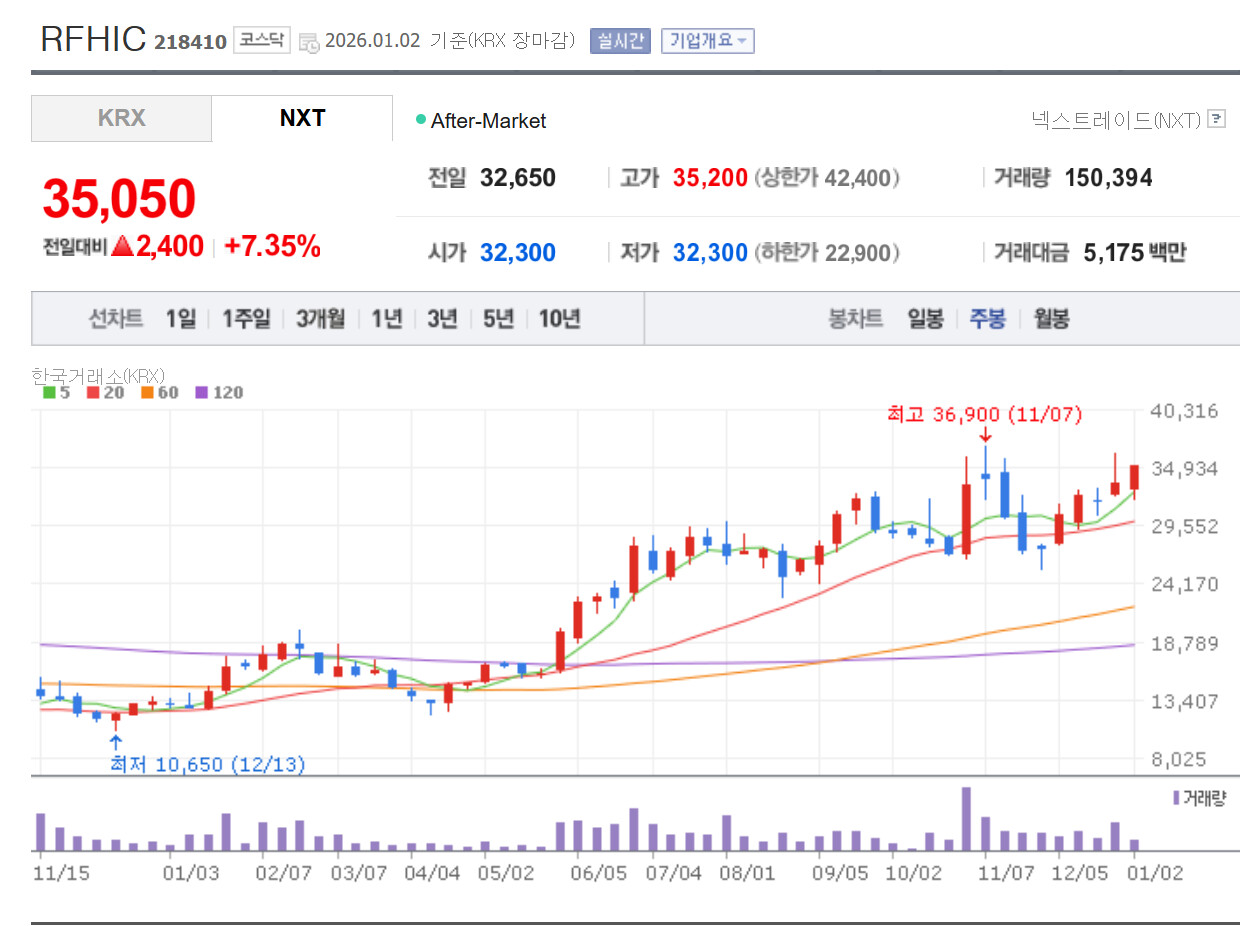Click the calendar clock icon beside the date
1240x926 pixels.
click(x=310, y=42)
